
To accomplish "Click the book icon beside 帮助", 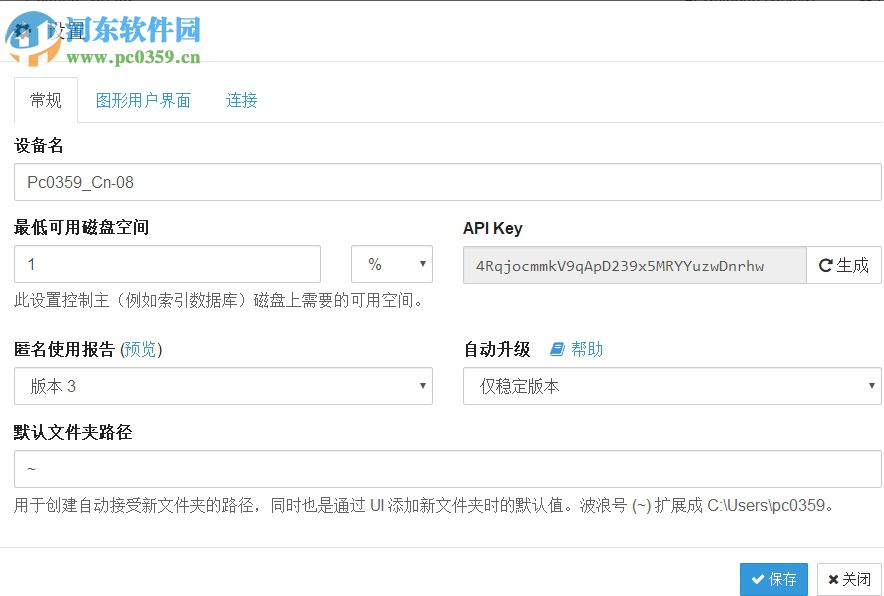I will coord(557,350).
